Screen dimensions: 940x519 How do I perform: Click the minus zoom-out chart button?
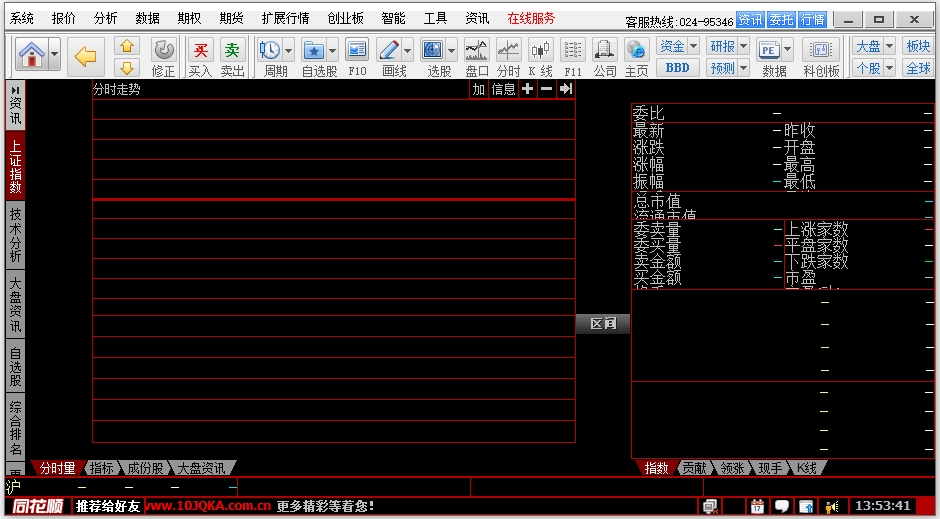tap(546, 89)
